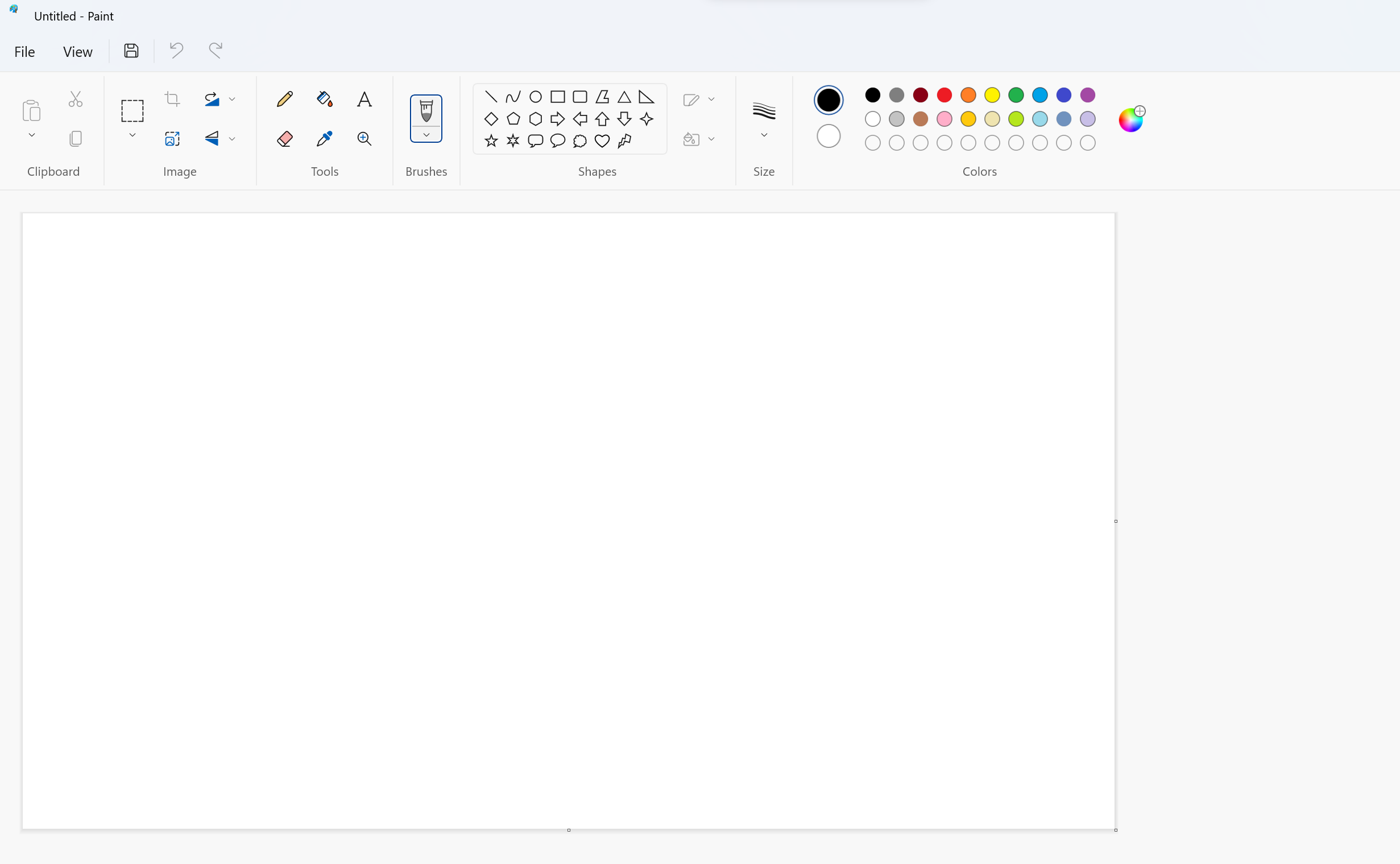Expand the selection tool options chevron
This screenshot has height=864, width=1400.
coord(132,135)
